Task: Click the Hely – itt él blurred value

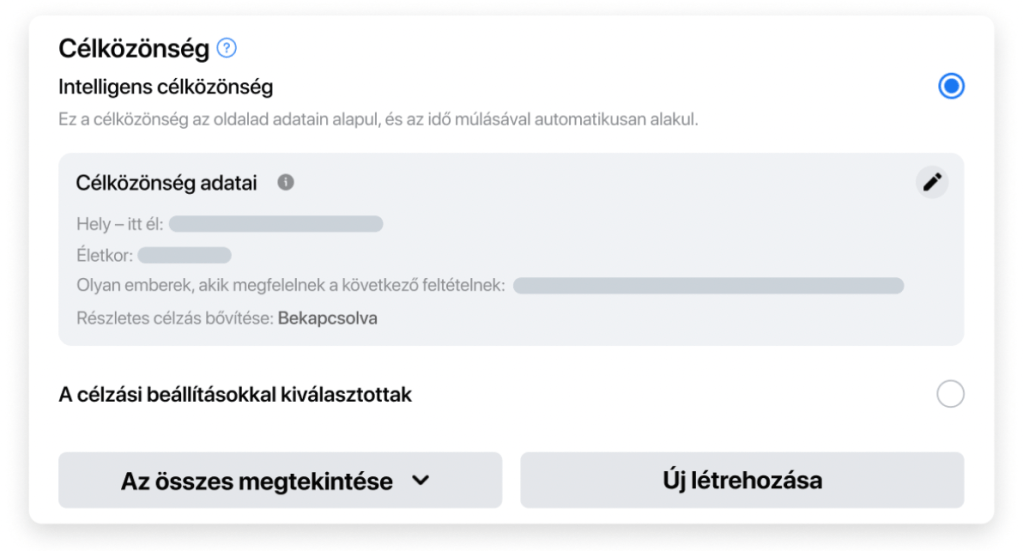Action: tap(275, 224)
